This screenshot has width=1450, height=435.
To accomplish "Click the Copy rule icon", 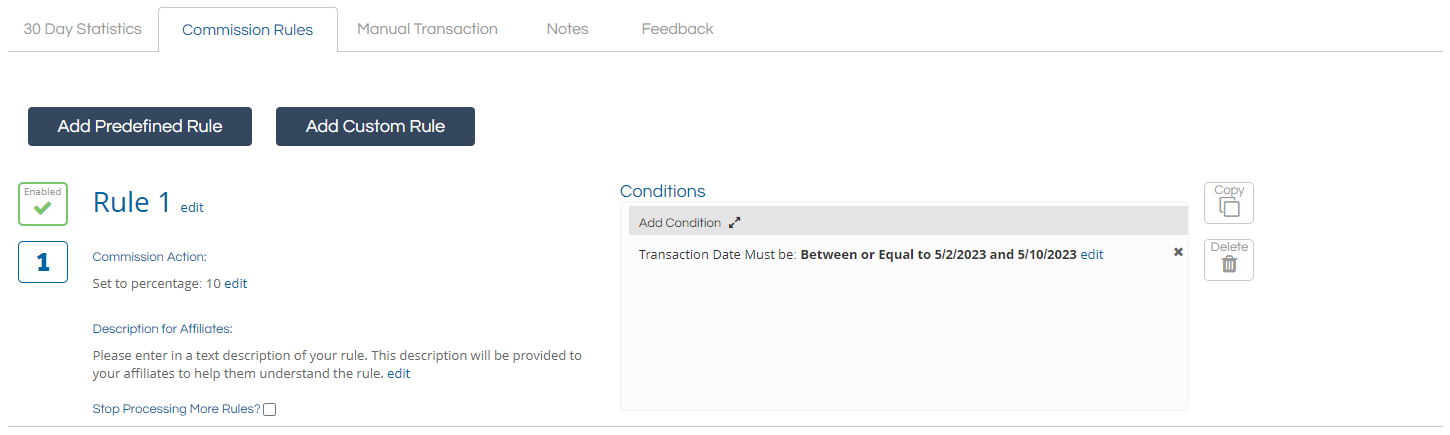I will 1228,203.
